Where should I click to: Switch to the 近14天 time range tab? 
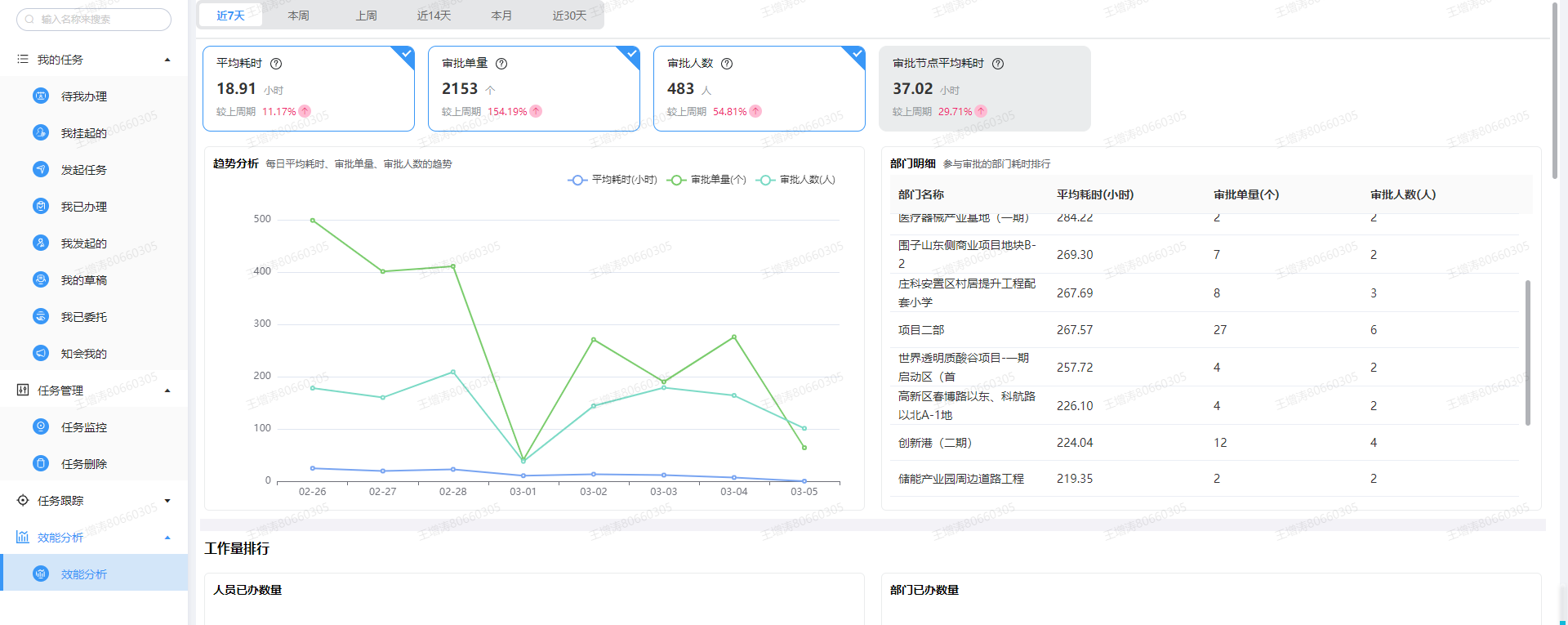[x=434, y=16]
